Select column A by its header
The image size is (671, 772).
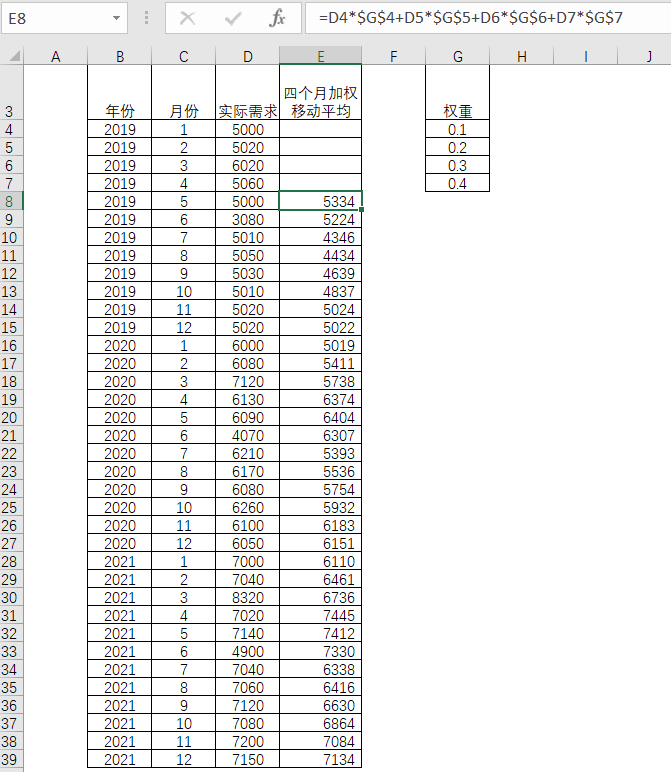pyautogui.click(x=55, y=57)
